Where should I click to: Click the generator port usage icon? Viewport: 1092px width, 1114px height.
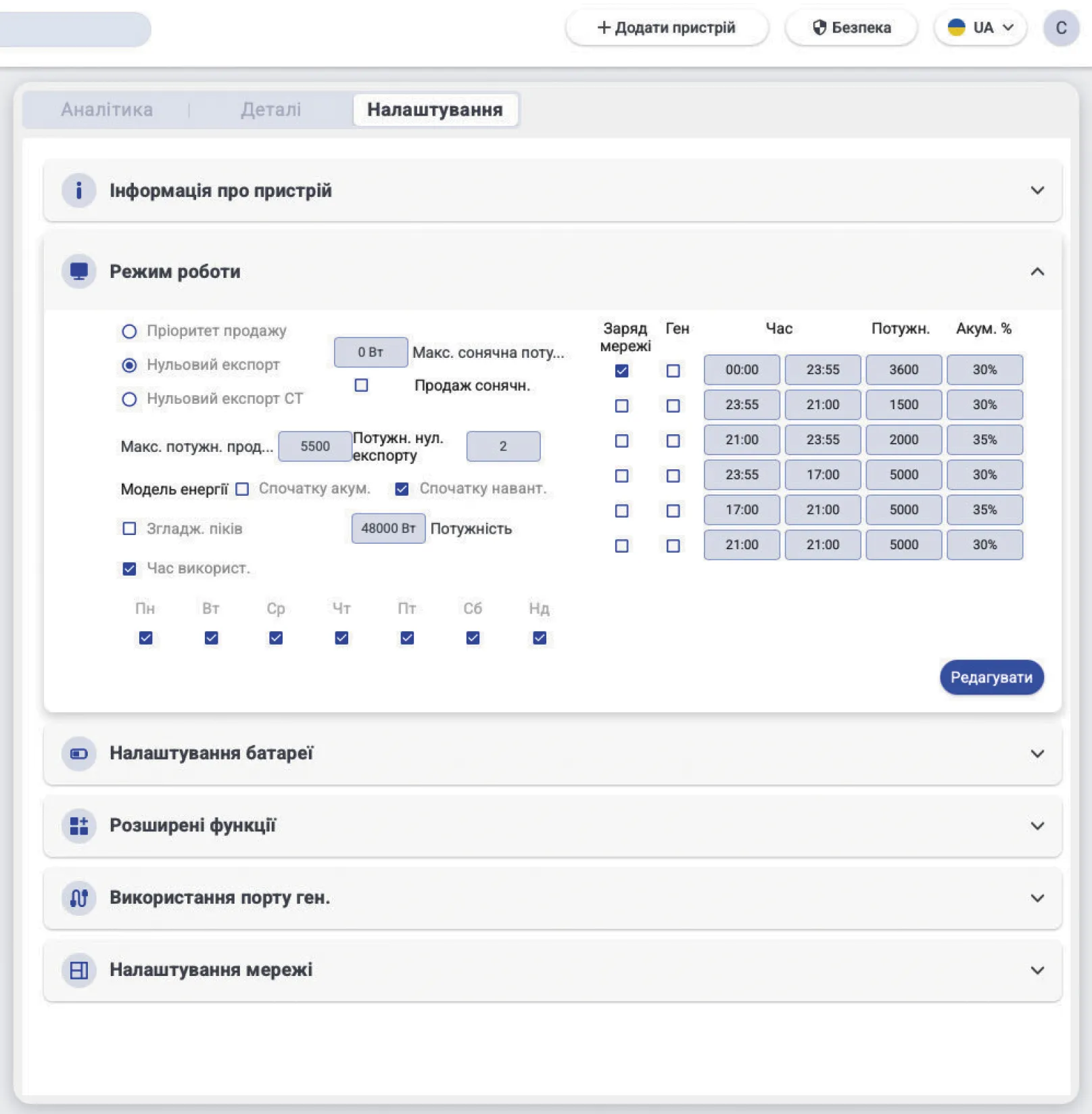coord(78,898)
